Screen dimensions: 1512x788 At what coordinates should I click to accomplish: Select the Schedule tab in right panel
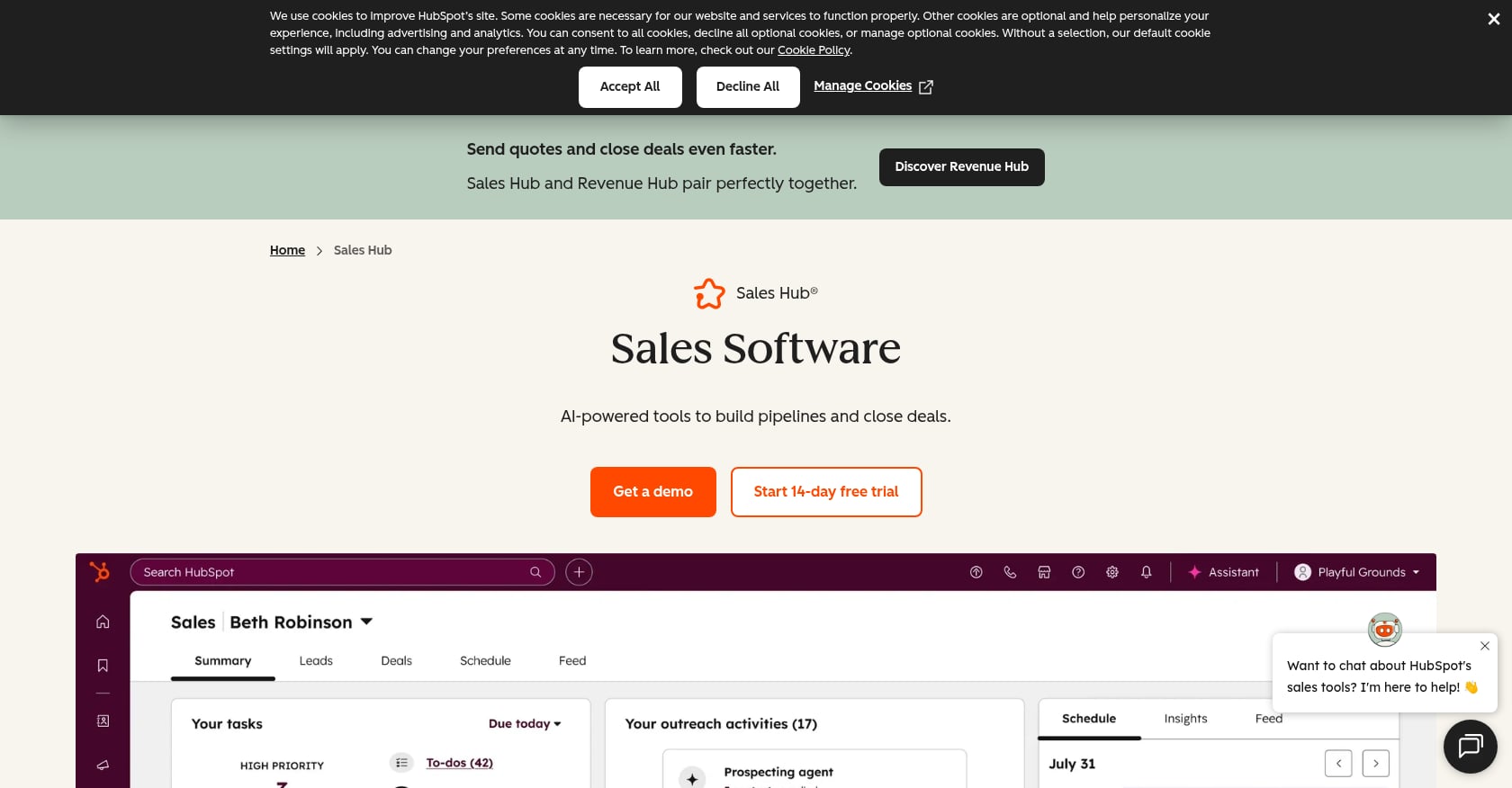[x=1089, y=719]
